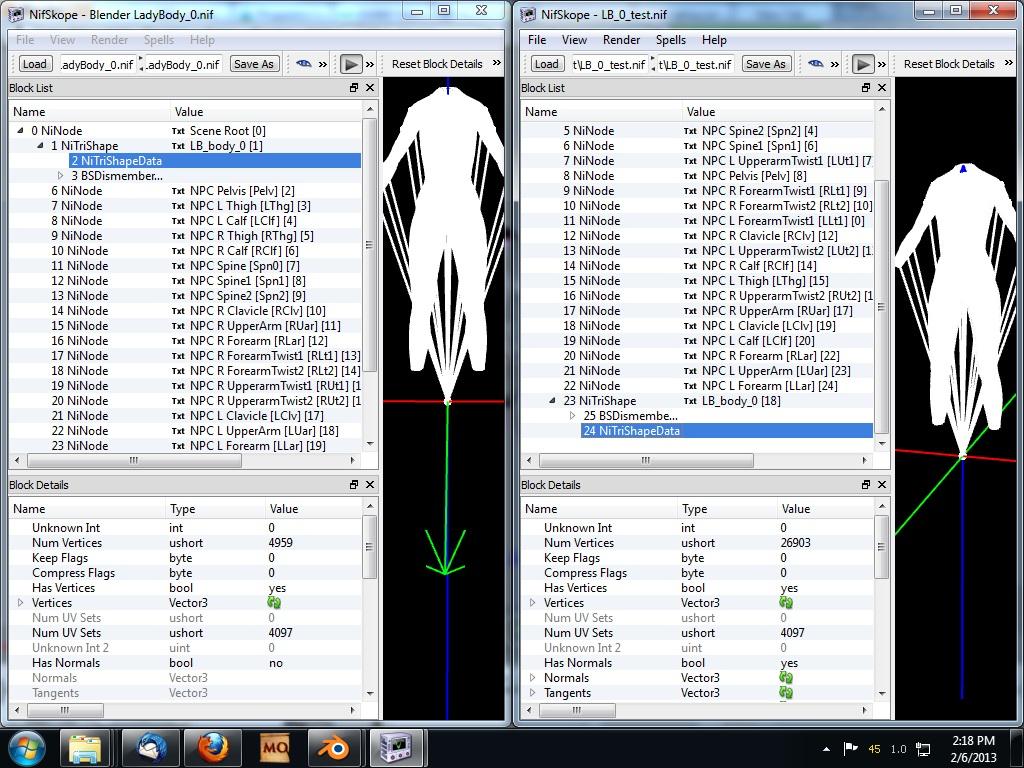Click Reset Block Details in left window

437,64
